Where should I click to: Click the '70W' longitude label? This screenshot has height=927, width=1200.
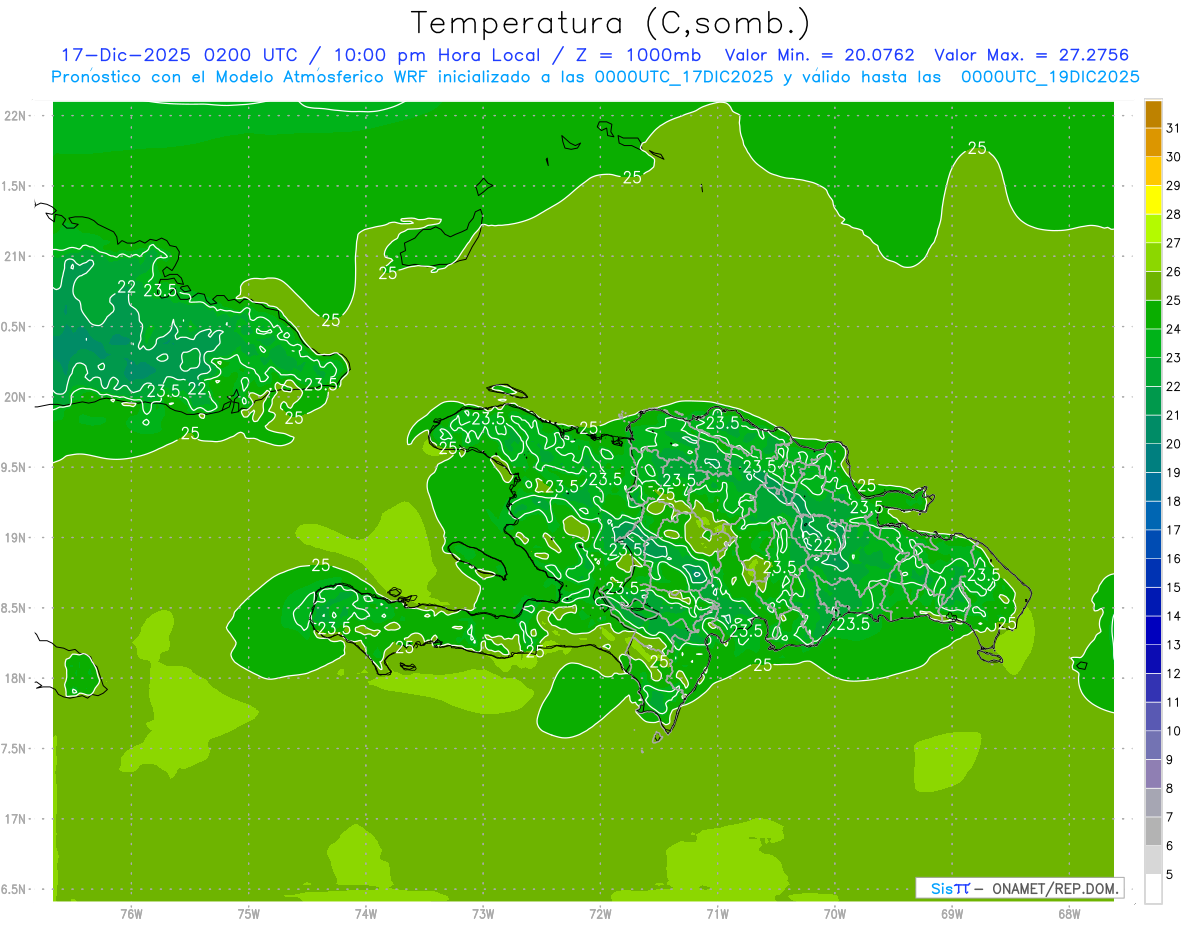835,914
